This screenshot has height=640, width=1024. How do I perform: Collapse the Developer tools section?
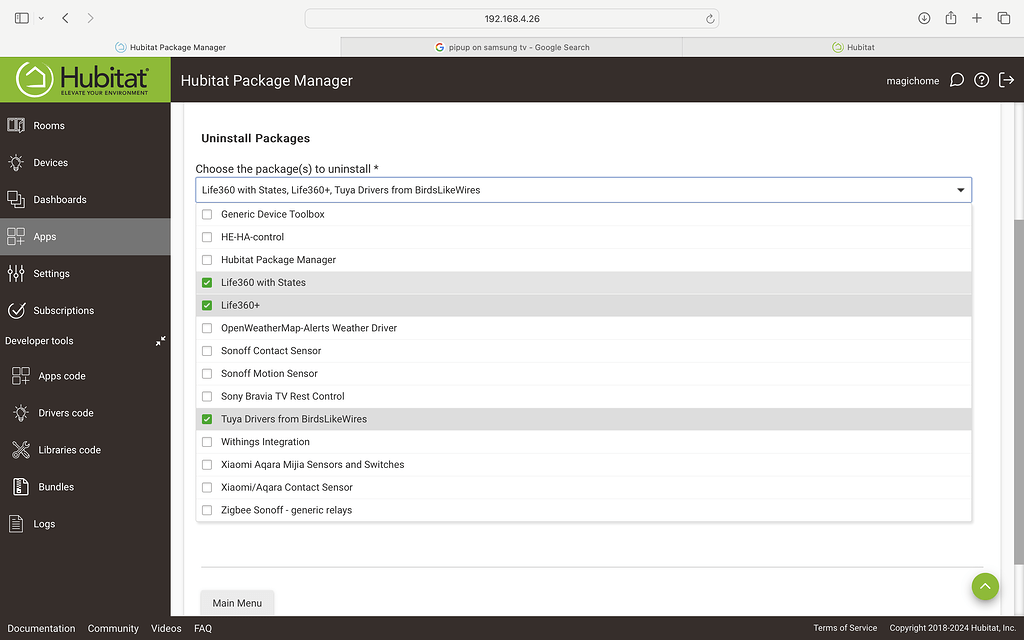[160, 340]
